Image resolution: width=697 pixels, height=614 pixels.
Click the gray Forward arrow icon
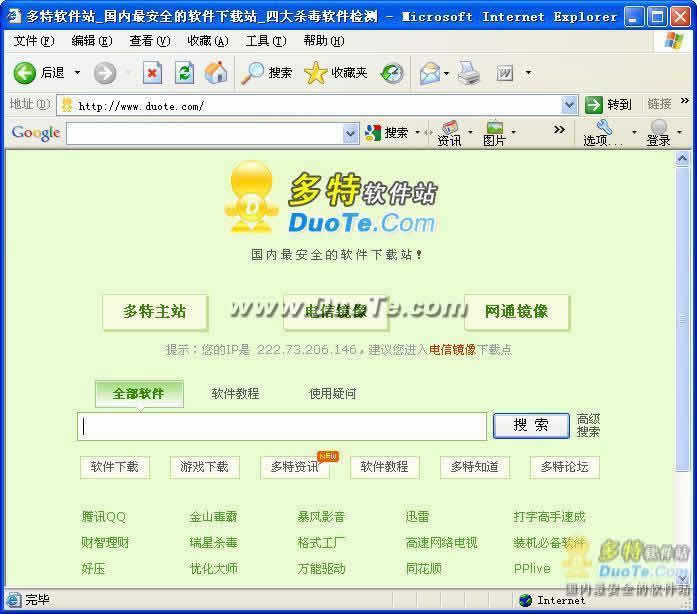click(x=105, y=73)
